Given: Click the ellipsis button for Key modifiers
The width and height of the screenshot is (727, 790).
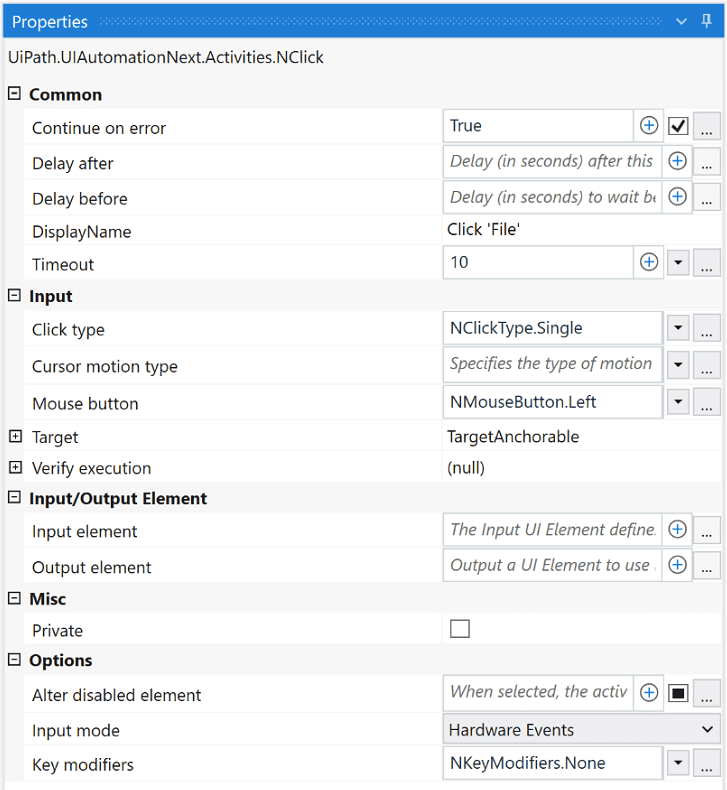Looking at the screenshot, I should coord(707,764).
